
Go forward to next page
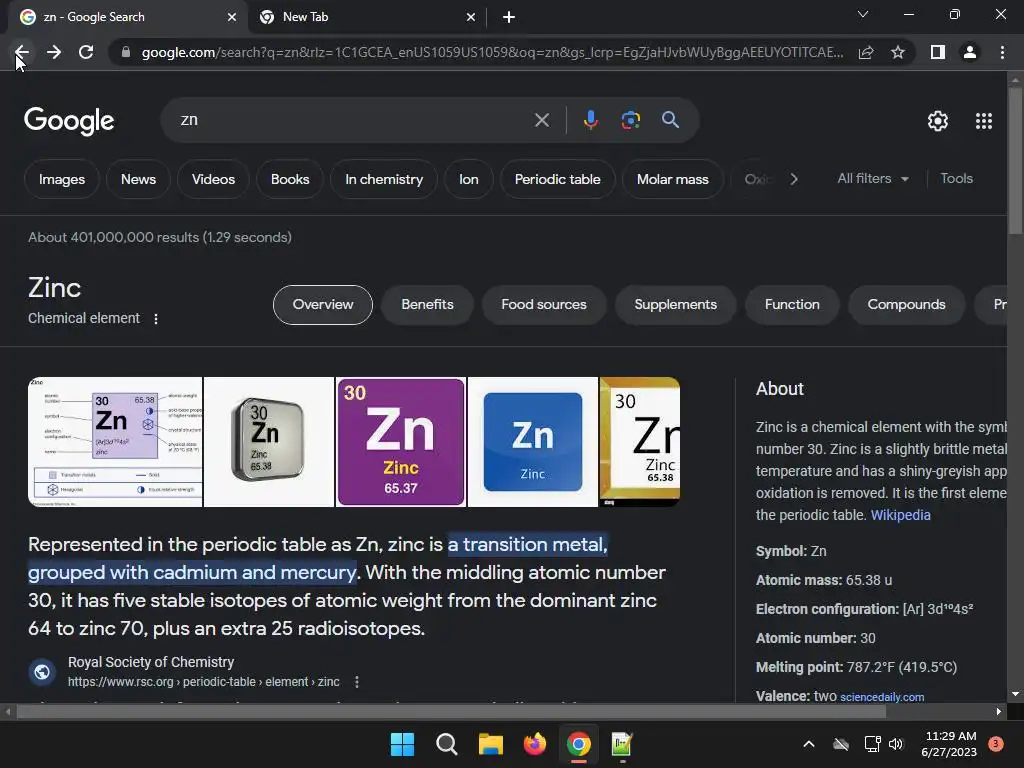click(54, 52)
